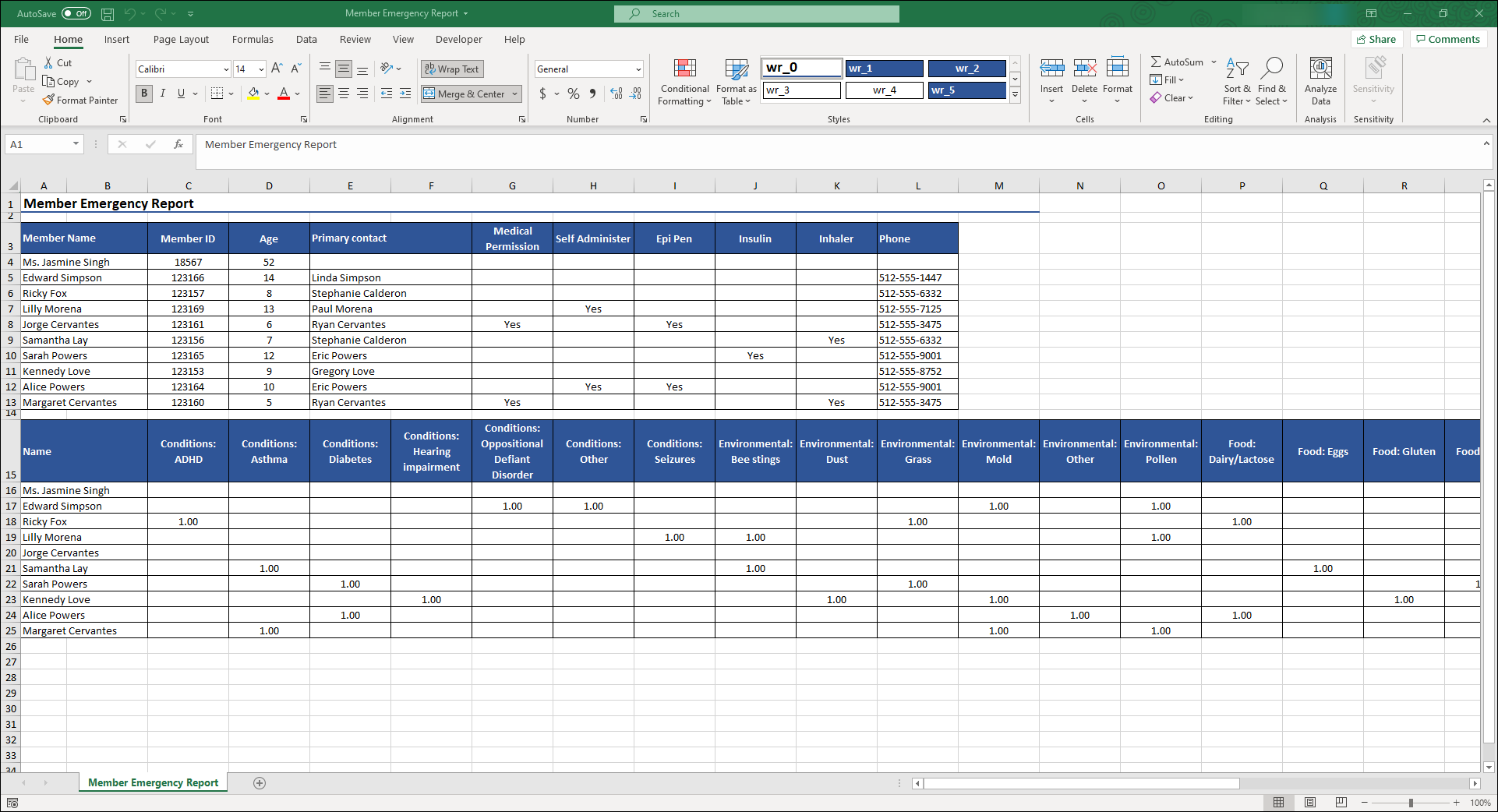Open the Borders dropdown arrow
Viewport: 1498px width, 812px height.
[231, 94]
